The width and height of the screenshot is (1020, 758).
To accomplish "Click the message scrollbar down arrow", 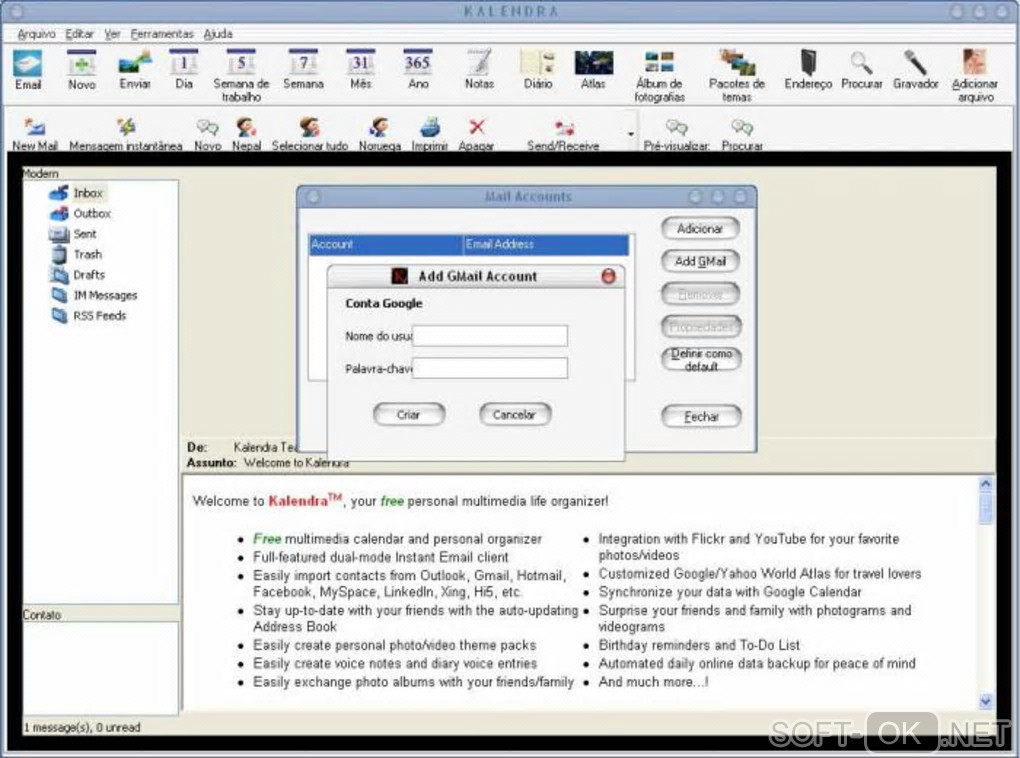I will pyautogui.click(x=986, y=701).
